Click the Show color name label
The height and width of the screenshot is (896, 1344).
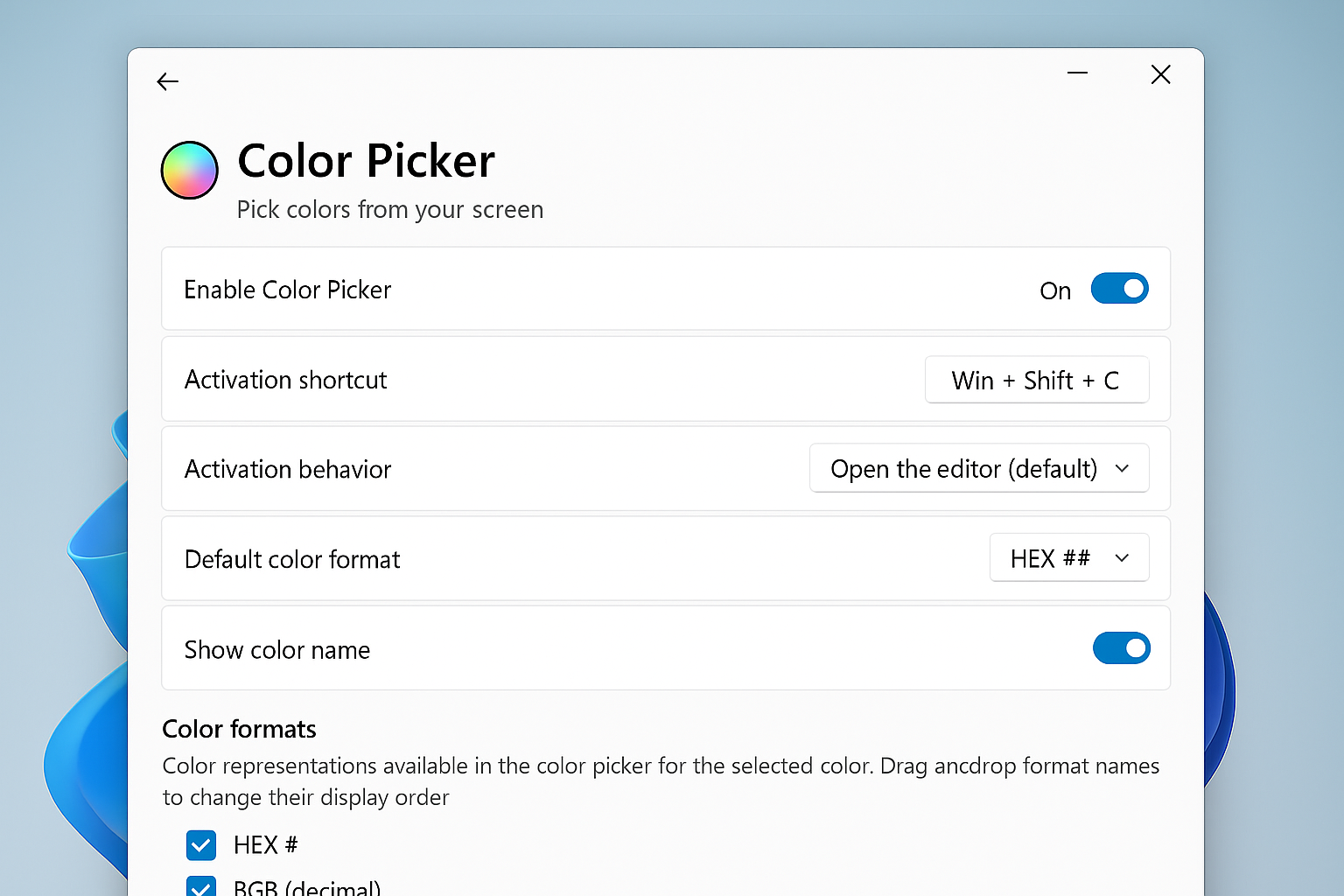click(x=276, y=649)
